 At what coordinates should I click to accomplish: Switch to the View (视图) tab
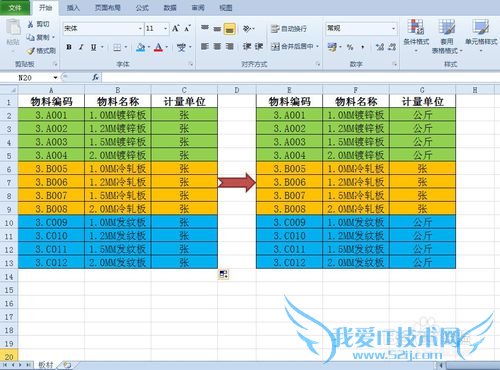[226, 7]
